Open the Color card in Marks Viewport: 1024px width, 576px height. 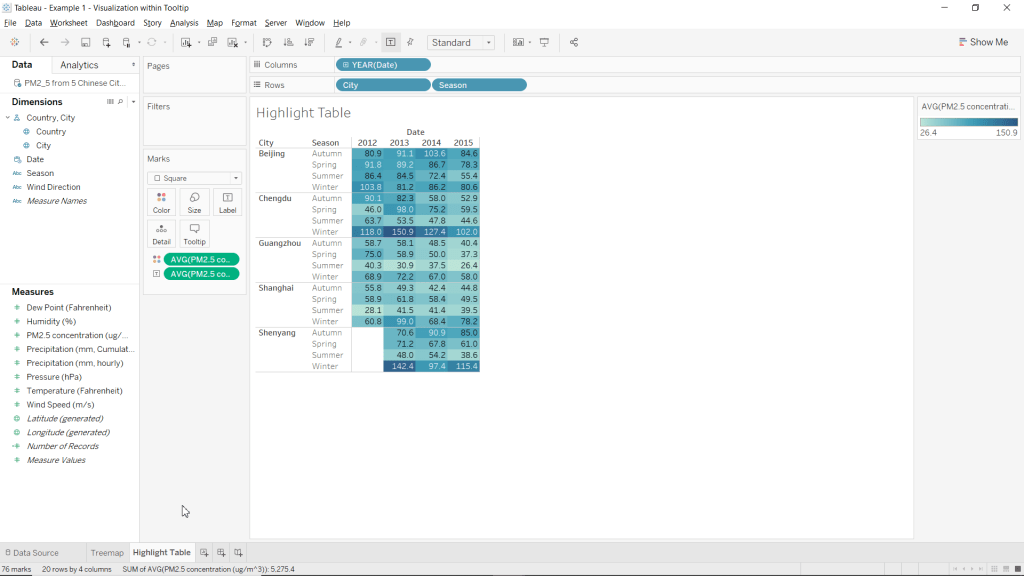click(161, 203)
